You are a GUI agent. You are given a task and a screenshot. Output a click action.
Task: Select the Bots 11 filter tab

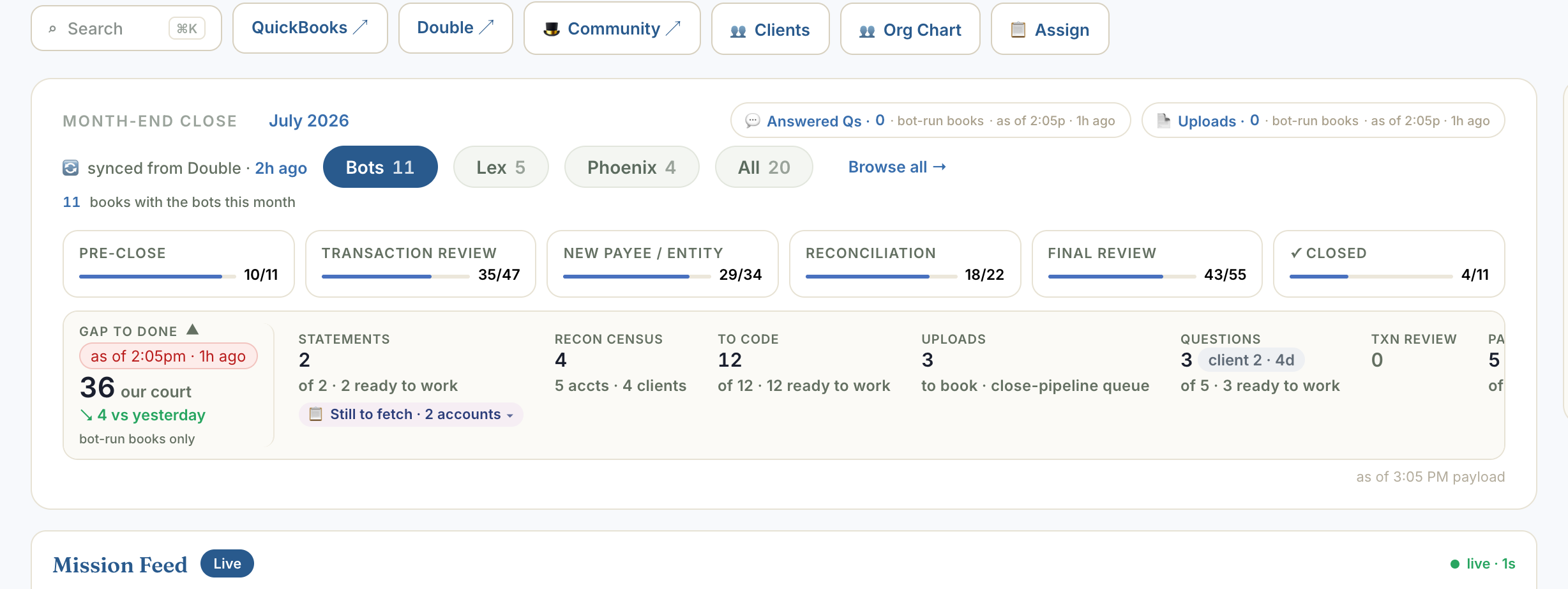tap(381, 167)
